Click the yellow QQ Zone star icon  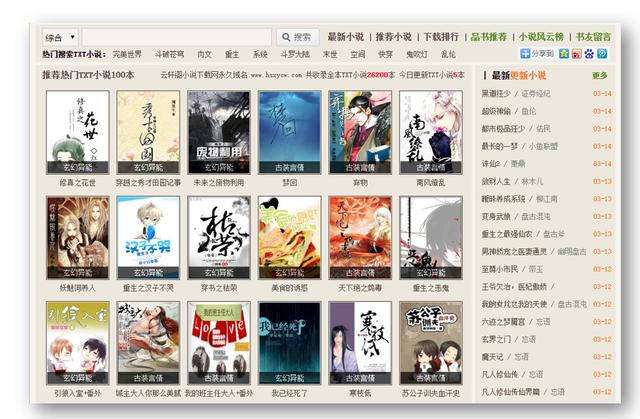tap(566, 54)
